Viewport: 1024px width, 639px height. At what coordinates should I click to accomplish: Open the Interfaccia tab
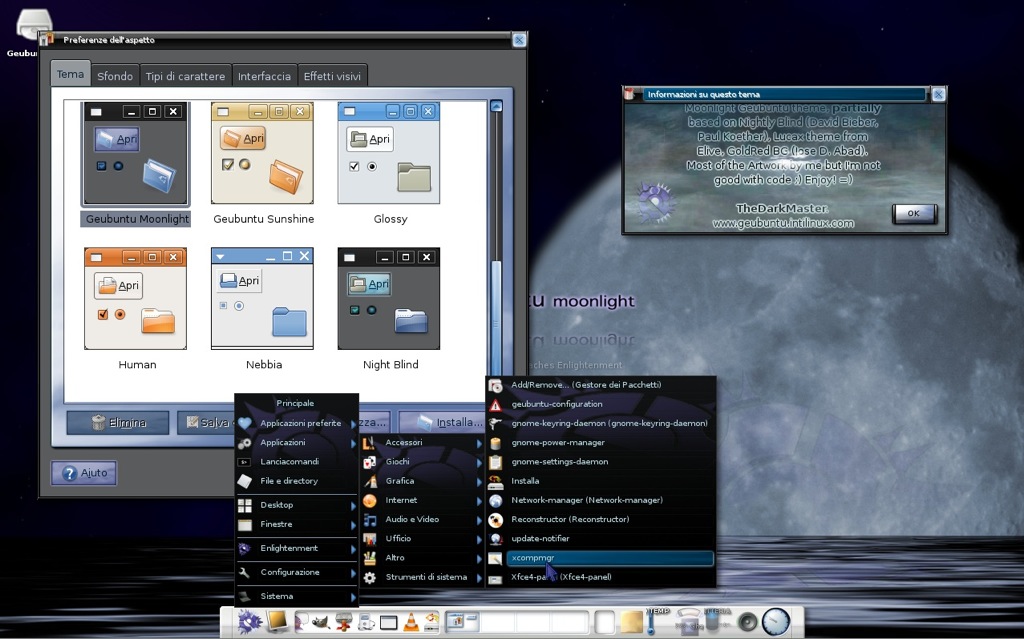pos(264,76)
